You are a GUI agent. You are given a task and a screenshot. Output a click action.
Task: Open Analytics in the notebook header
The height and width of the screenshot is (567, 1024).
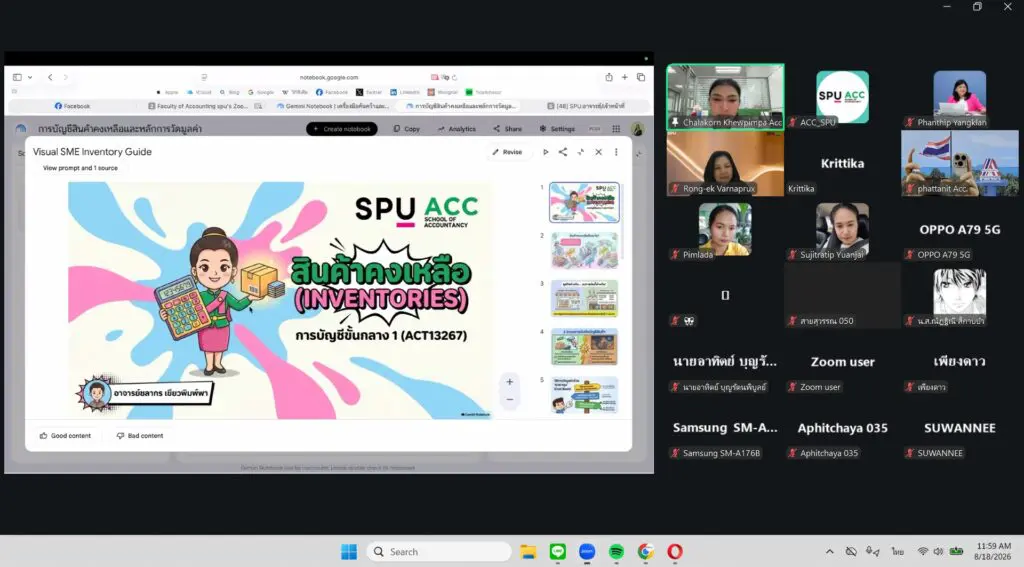(456, 129)
